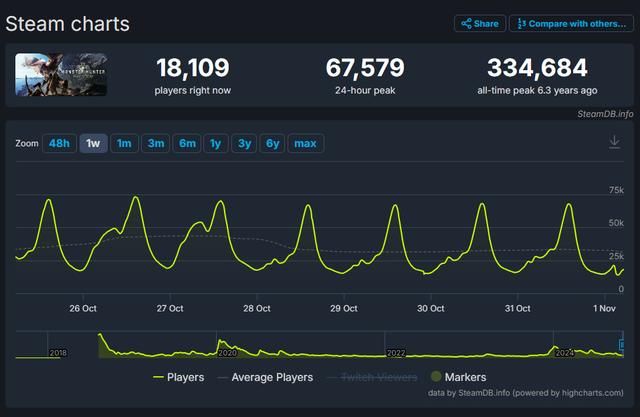The width and height of the screenshot is (640, 417).
Task: Click the 2022 mark in the navigator
Action: pyautogui.click(x=396, y=353)
